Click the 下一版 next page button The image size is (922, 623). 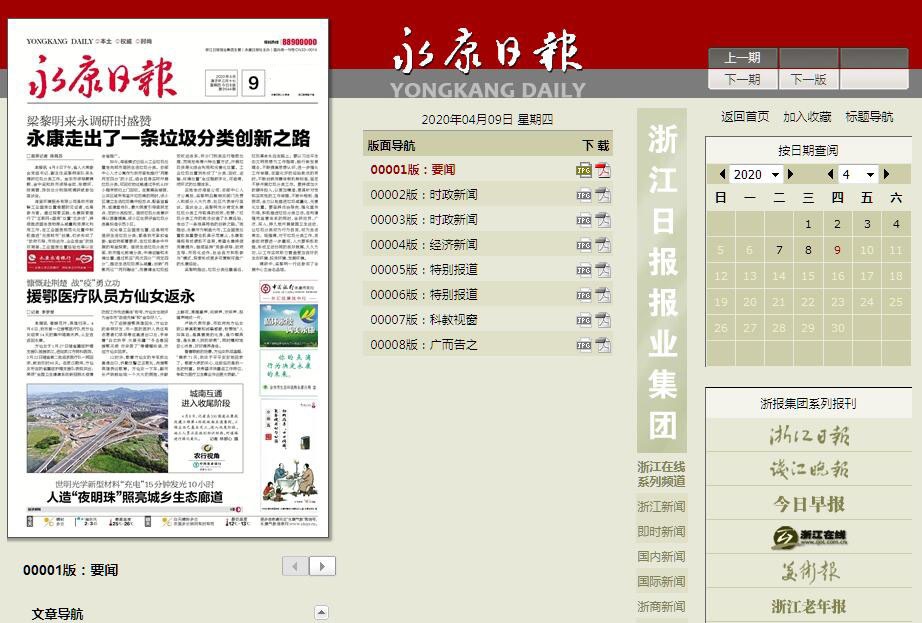pos(808,79)
